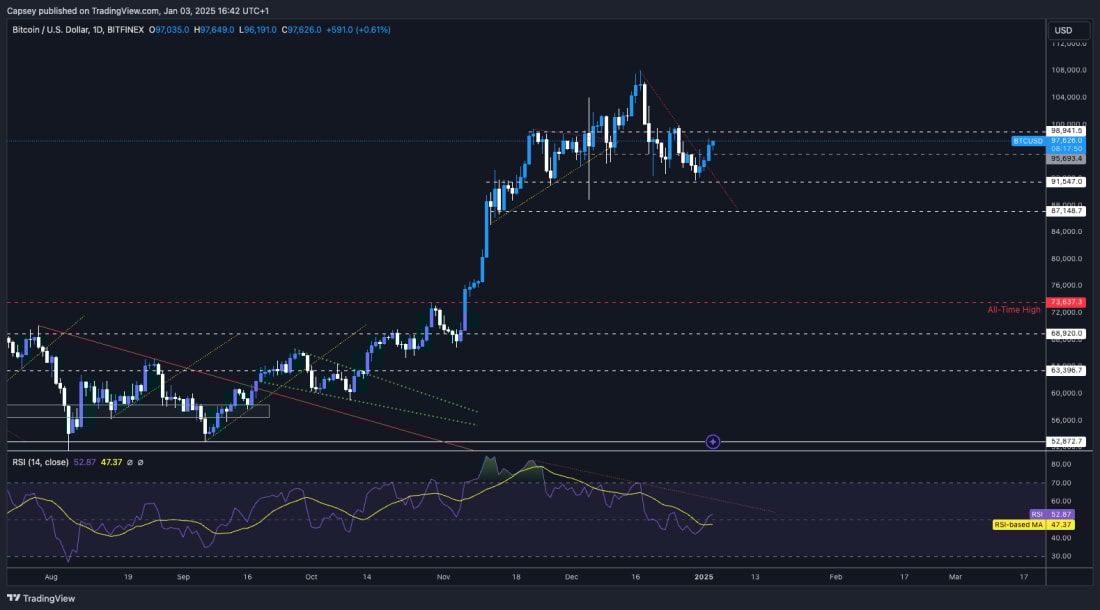Open the BITFINEX exchange selector in the legend
The height and width of the screenshot is (610, 1100).
pos(124,31)
